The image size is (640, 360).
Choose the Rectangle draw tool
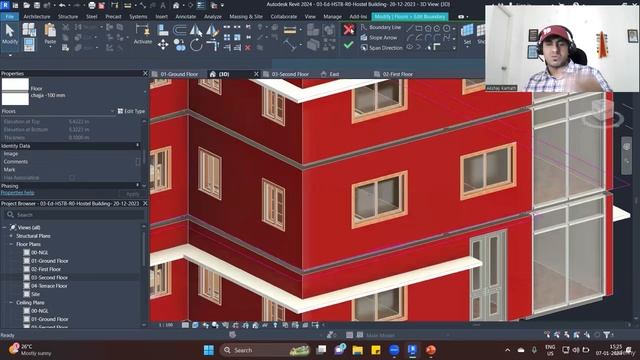(419, 28)
